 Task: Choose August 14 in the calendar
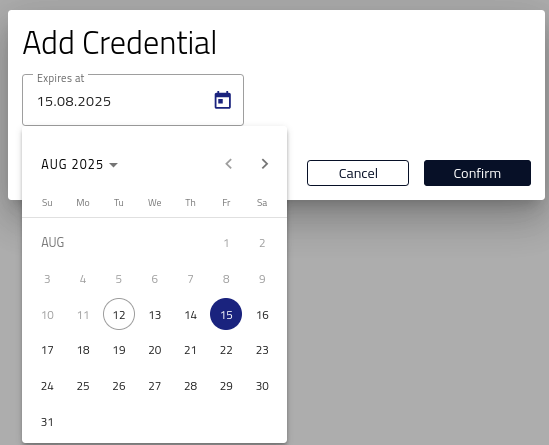pos(190,314)
